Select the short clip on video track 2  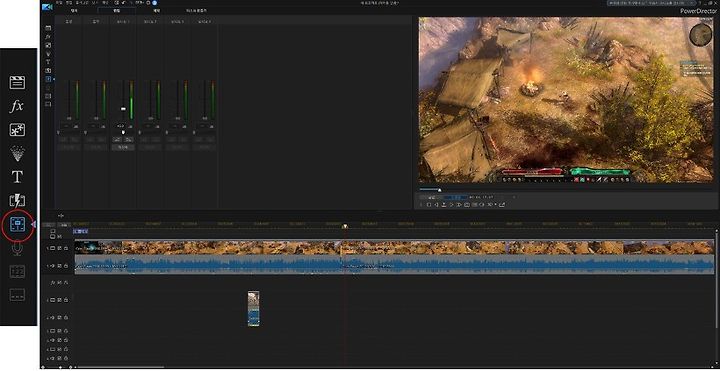pos(253,309)
